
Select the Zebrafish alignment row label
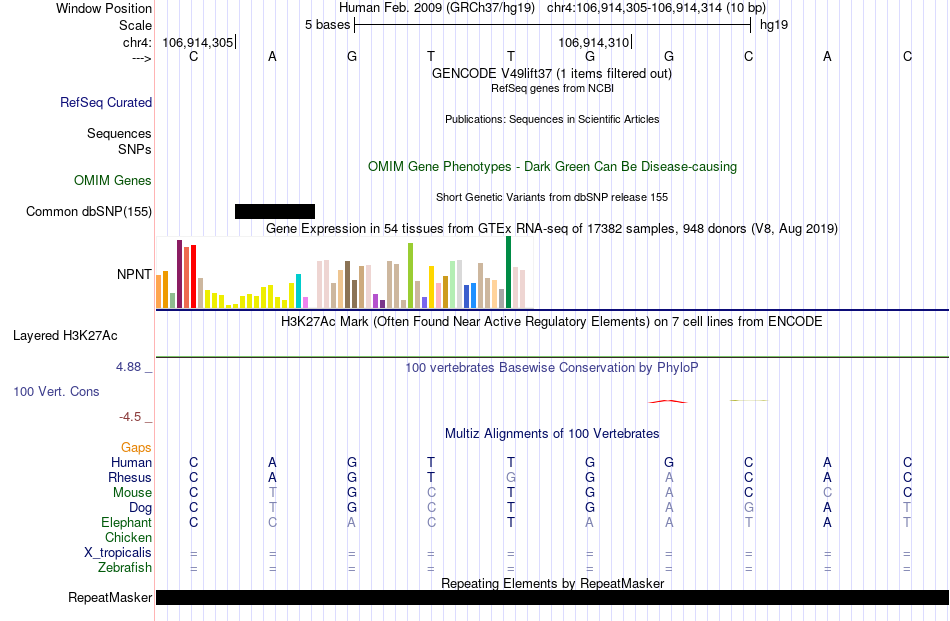[125, 568]
